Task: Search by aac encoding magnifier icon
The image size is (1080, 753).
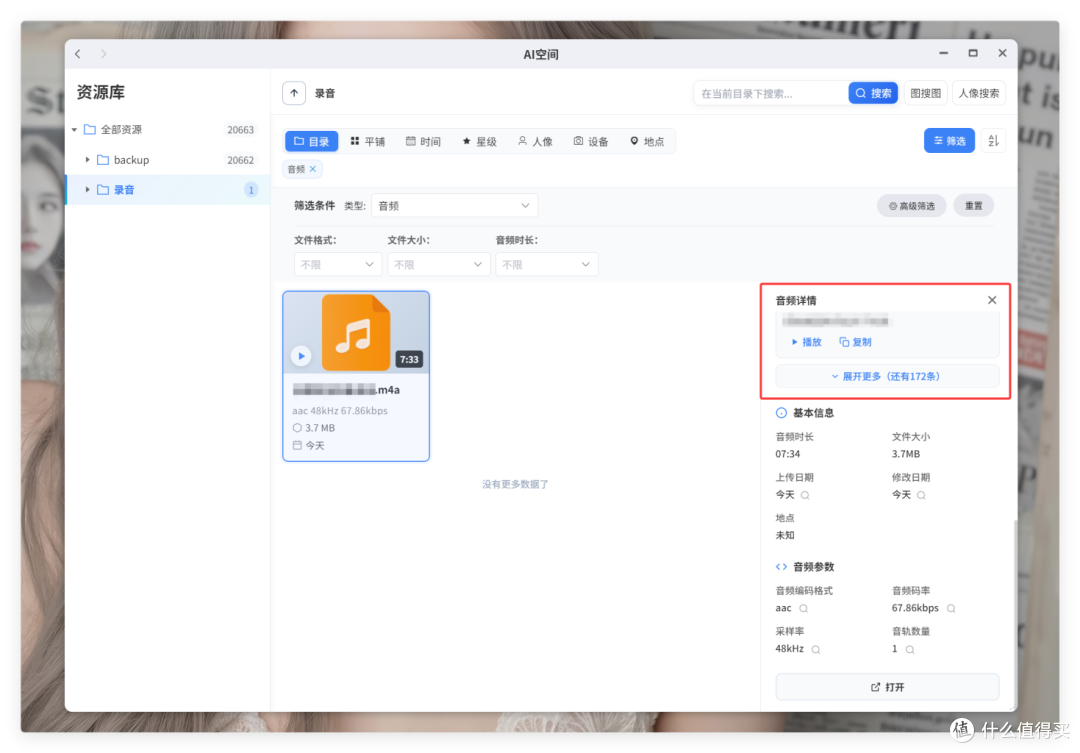Action: pyautogui.click(x=804, y=608)
